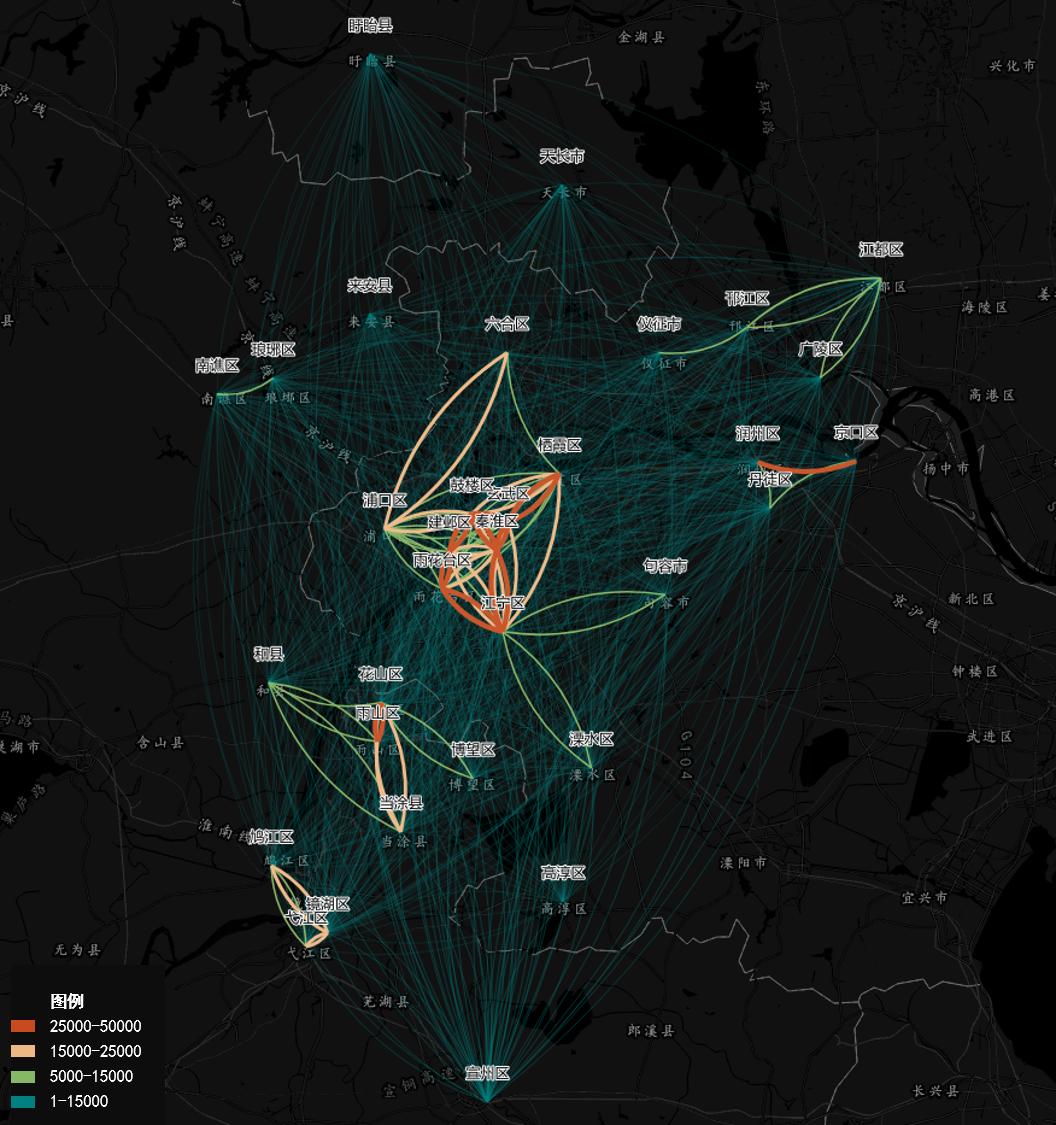1056x1125 pixels.
Task: Select the white 来安县 county label
Action: [370, 285]
